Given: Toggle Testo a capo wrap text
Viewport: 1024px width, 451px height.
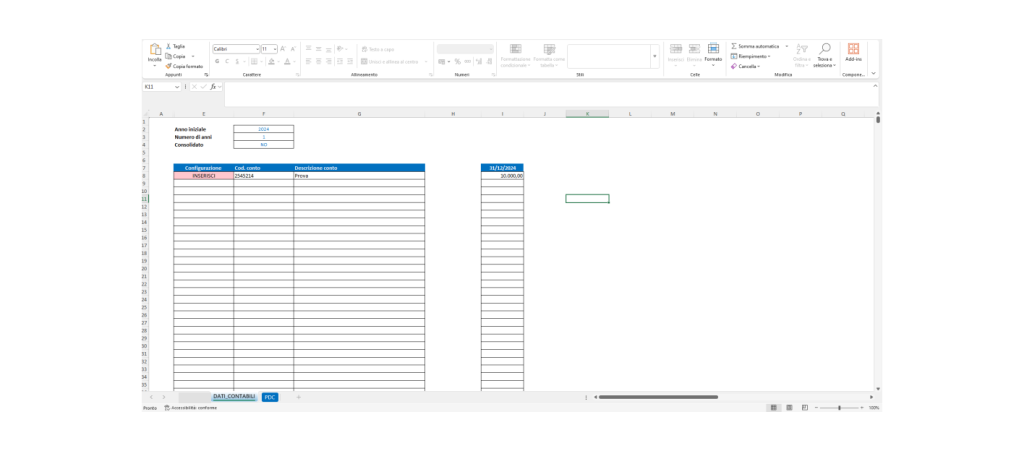Looking at the screenshot, I should (x=377, y=49).
